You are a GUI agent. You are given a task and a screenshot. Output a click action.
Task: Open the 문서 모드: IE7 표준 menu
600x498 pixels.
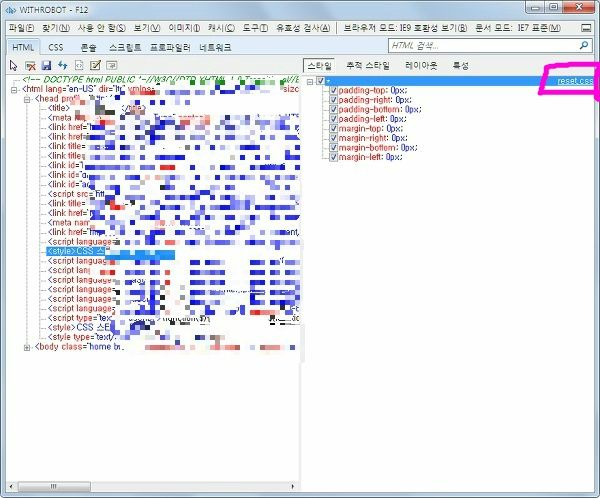pos(518,28)
